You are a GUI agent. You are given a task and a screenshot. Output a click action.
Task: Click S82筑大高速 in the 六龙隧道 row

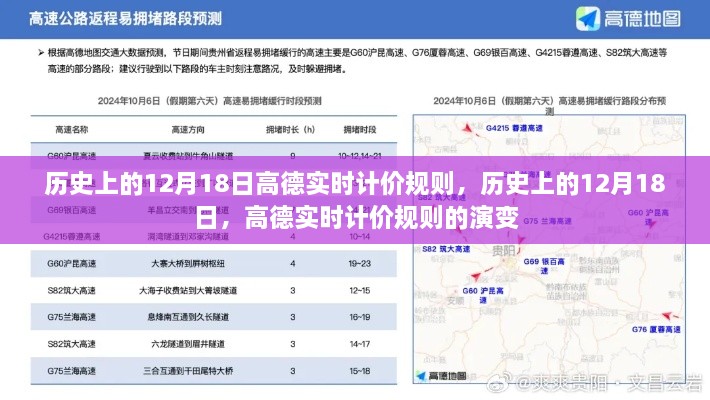click(72, 344)
